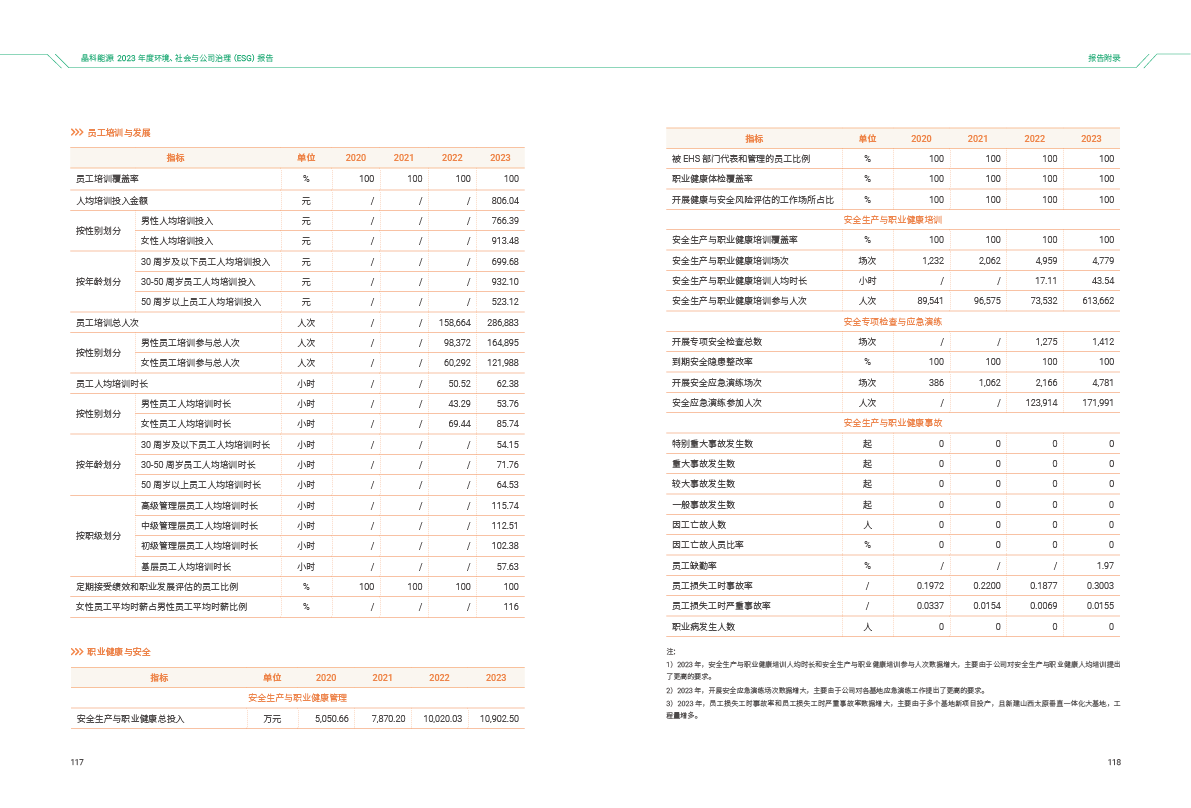
Task: Click the 0.3003 lost-time incident rate cell
Action: coord(1100,586)
